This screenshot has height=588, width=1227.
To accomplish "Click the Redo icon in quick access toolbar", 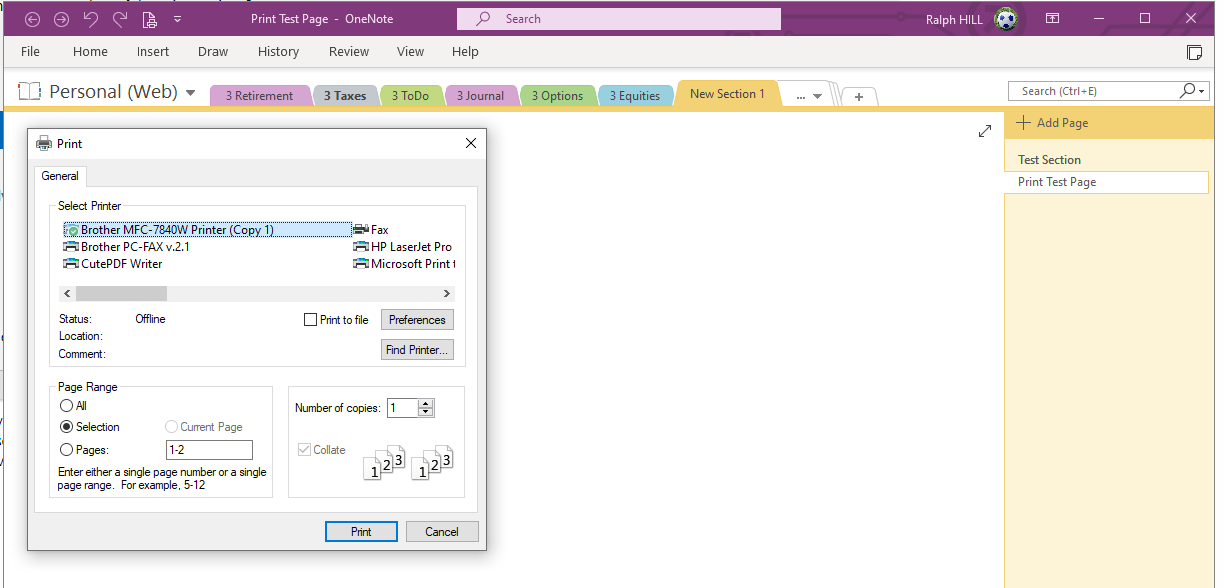I will [x=118, y=18].
